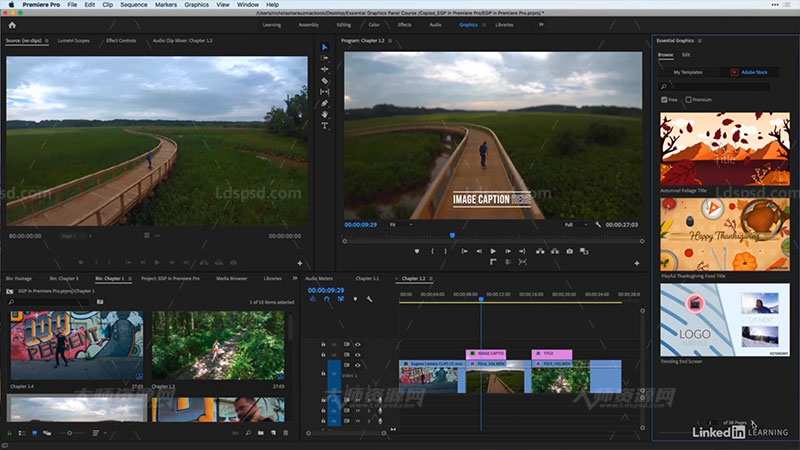800x450 pixels.
Task: Toggle V1 track output eye
Action: (x=358, y=365)
